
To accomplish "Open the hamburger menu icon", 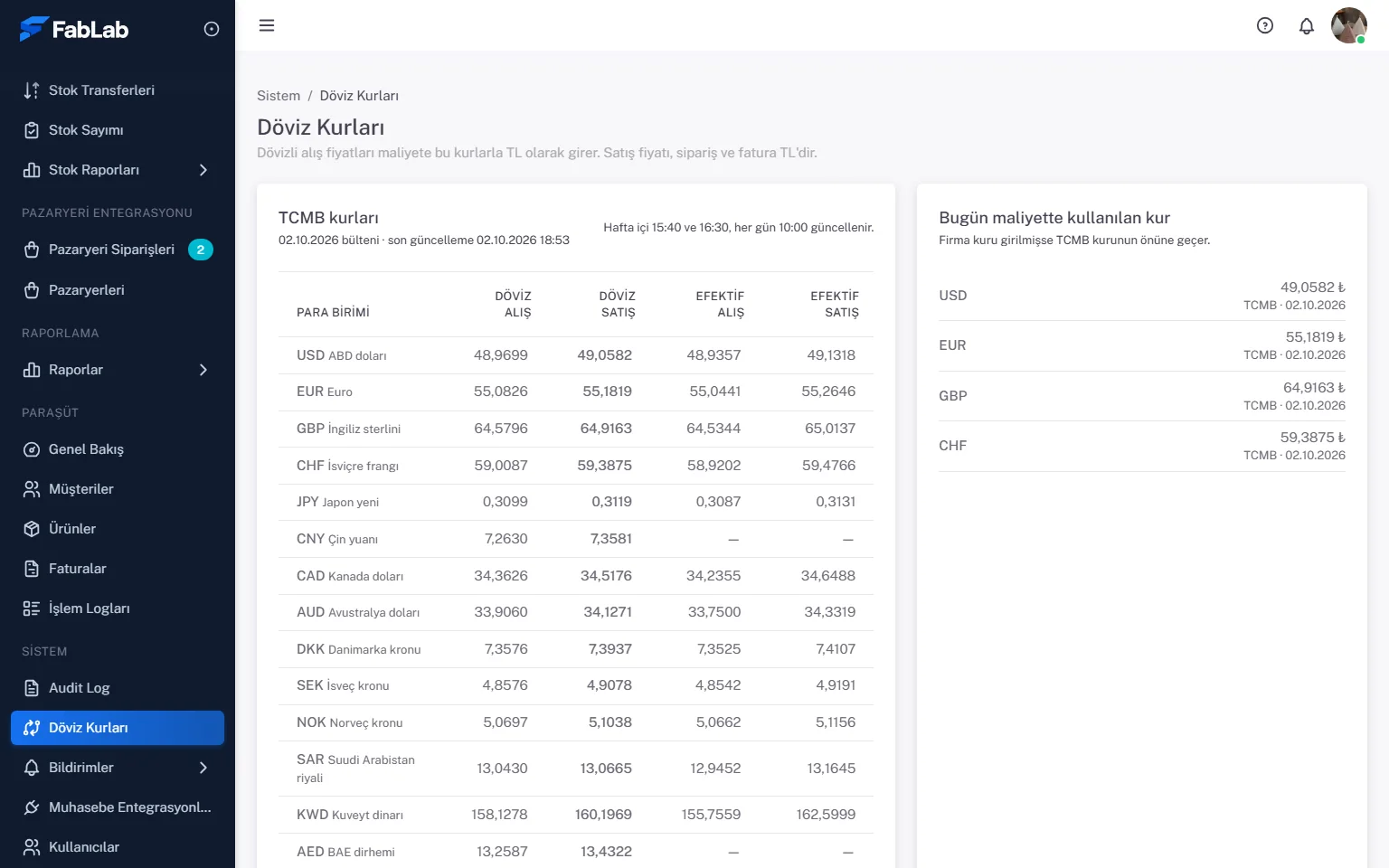I will click(x=267, y=25).
